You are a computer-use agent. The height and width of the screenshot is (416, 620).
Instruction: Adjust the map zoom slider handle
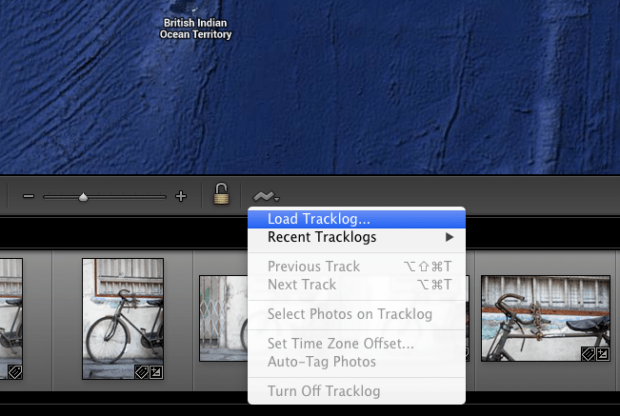(x=83, y=197)
